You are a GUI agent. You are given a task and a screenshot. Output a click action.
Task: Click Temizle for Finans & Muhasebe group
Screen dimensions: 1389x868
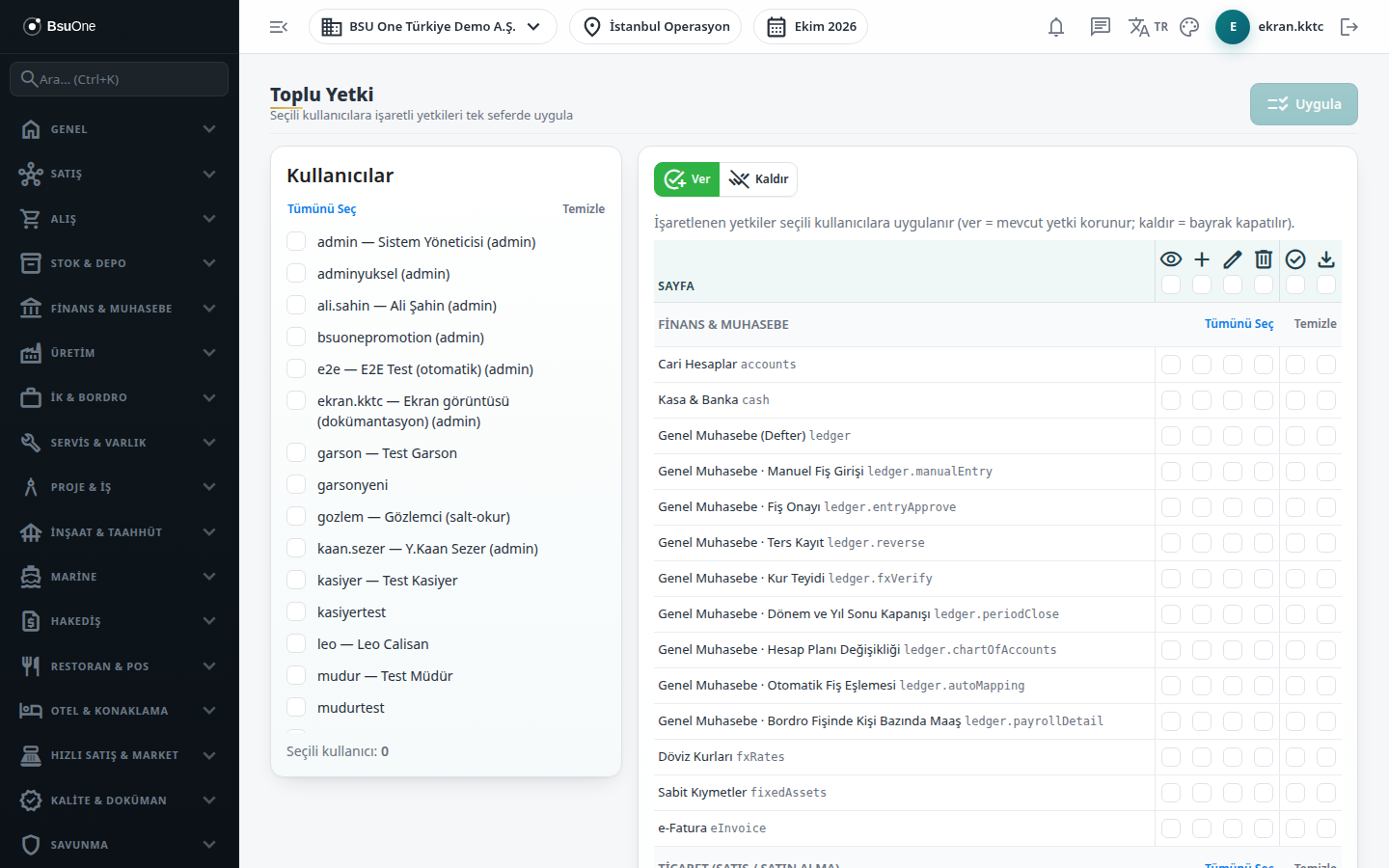[1316, 324]
